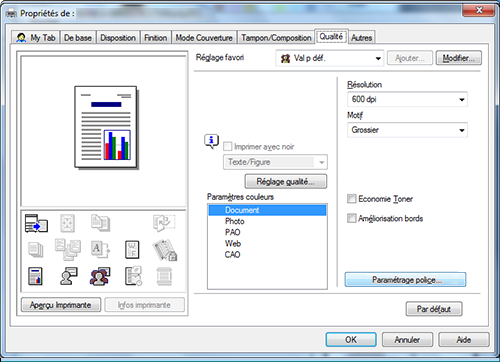Open the Motif Grossier dropdown
The height and width of the screenshot is (362, 500).
point(407,130)
